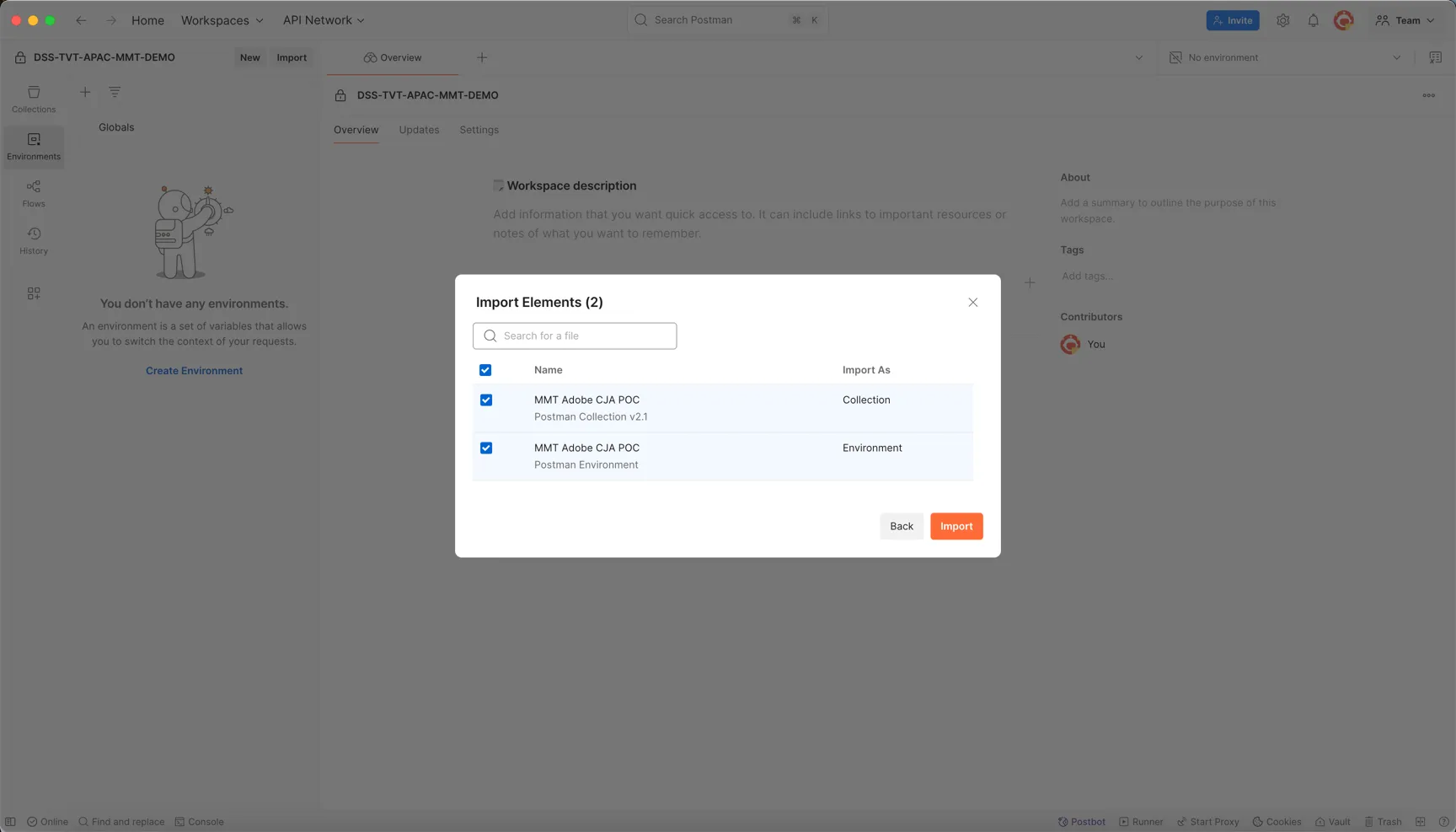Expand the tab list chevron
1456x832 pixels.
click(1138, 57)
